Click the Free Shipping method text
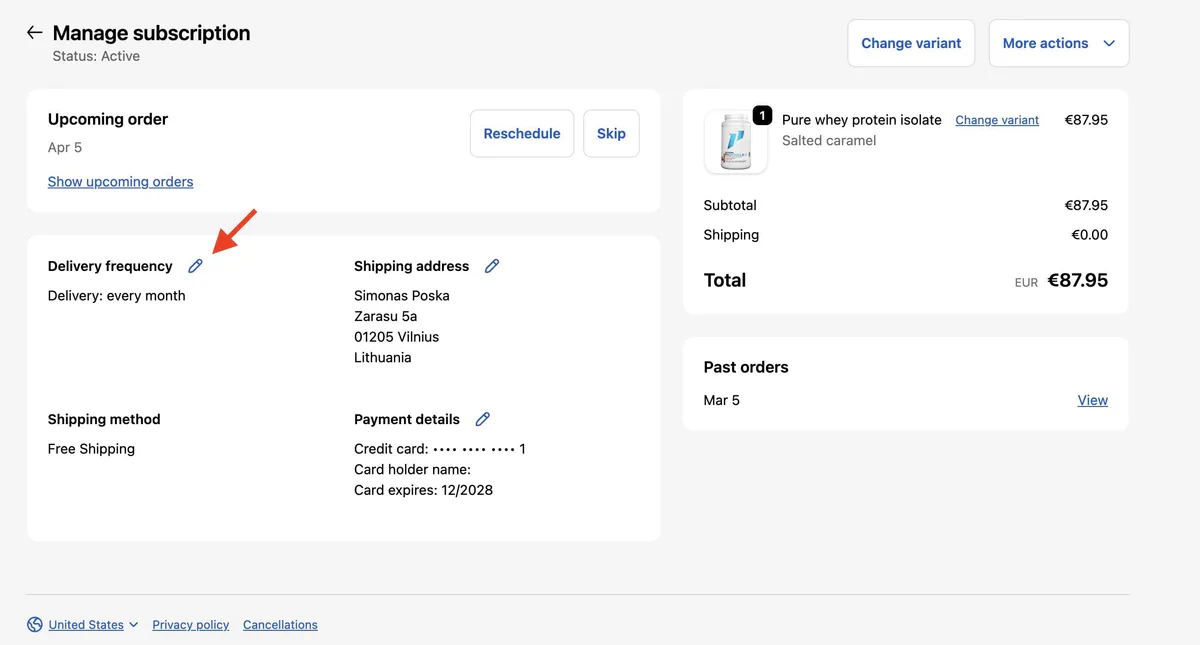This screenshot has height=645, width=1200. coord(91,449)
